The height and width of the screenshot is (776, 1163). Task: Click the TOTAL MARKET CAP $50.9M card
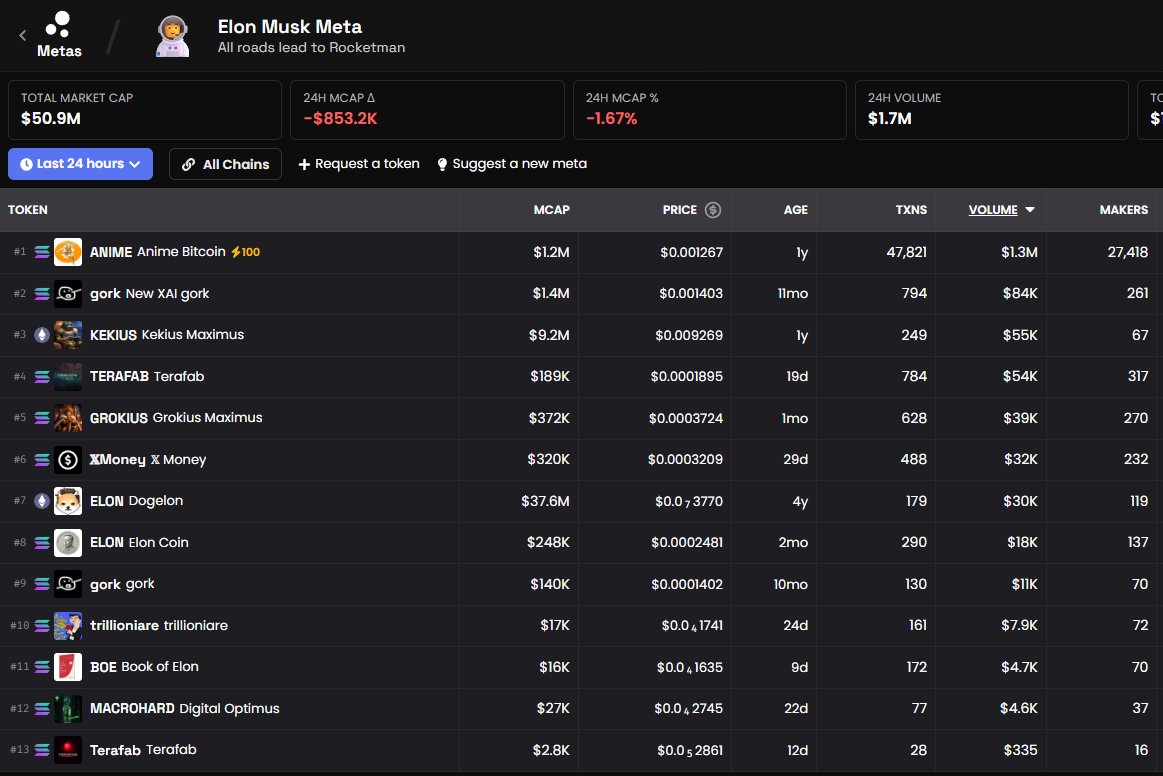pyautogui.click(x=145, y=110)
